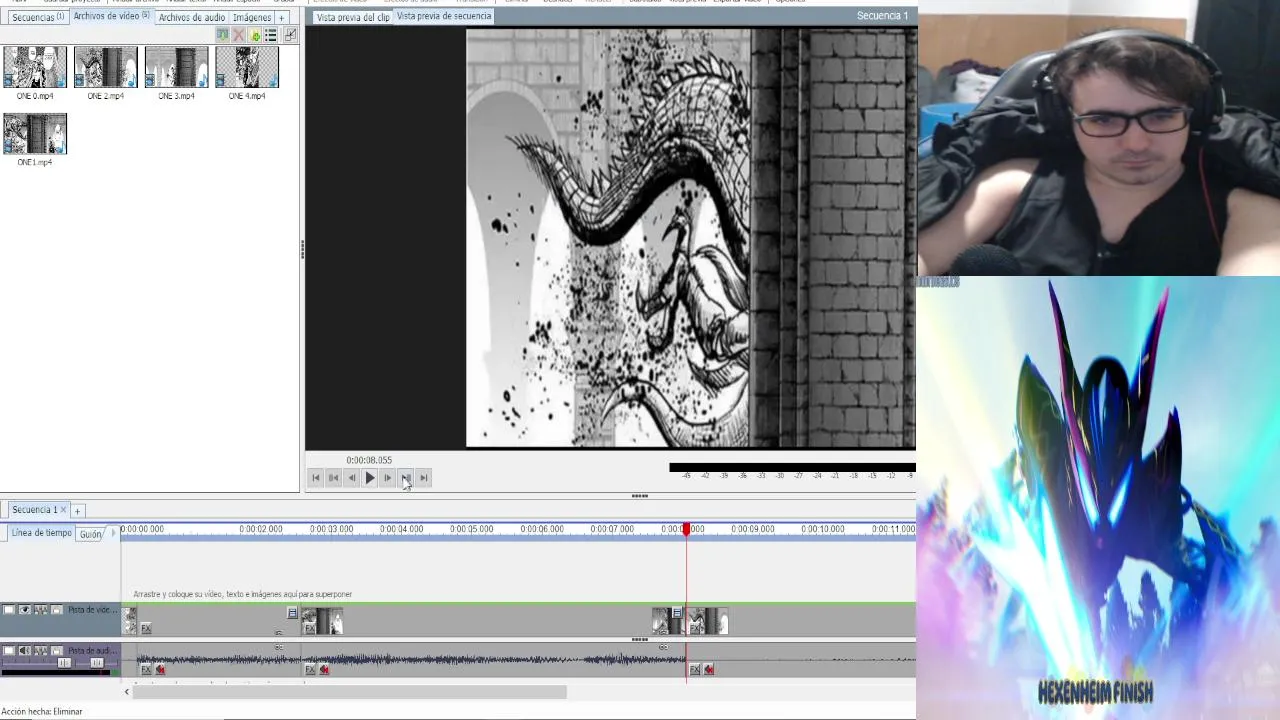Click red speaker icon on second audio clip
This screenshot has height=720, width=1280.
coord(324,669)
